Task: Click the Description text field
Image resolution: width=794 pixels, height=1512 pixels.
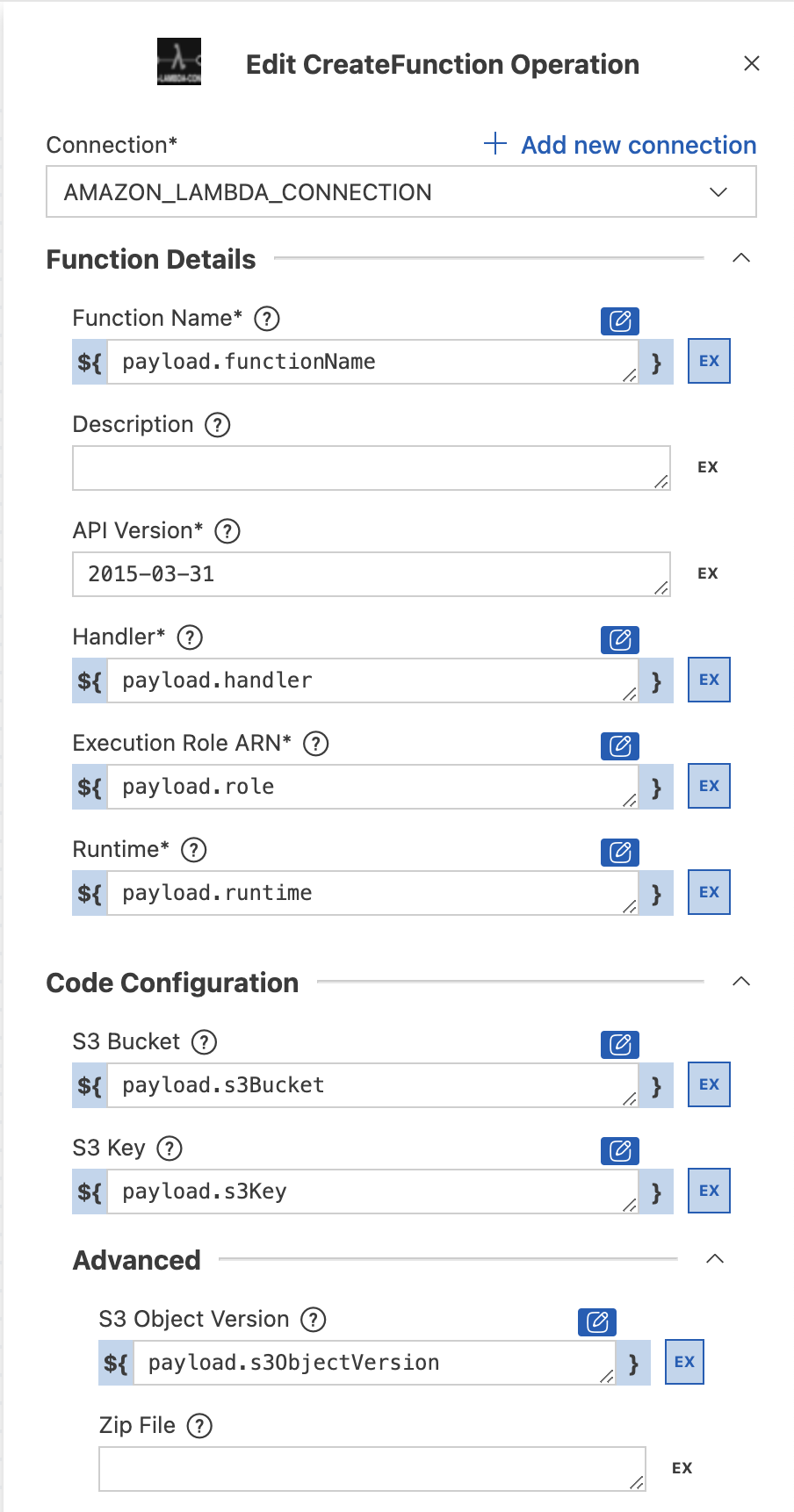Action: [372, 468]
